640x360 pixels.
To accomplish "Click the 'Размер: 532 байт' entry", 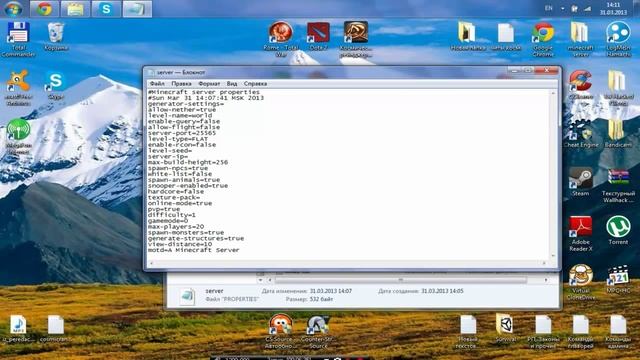I will point(309,299).
